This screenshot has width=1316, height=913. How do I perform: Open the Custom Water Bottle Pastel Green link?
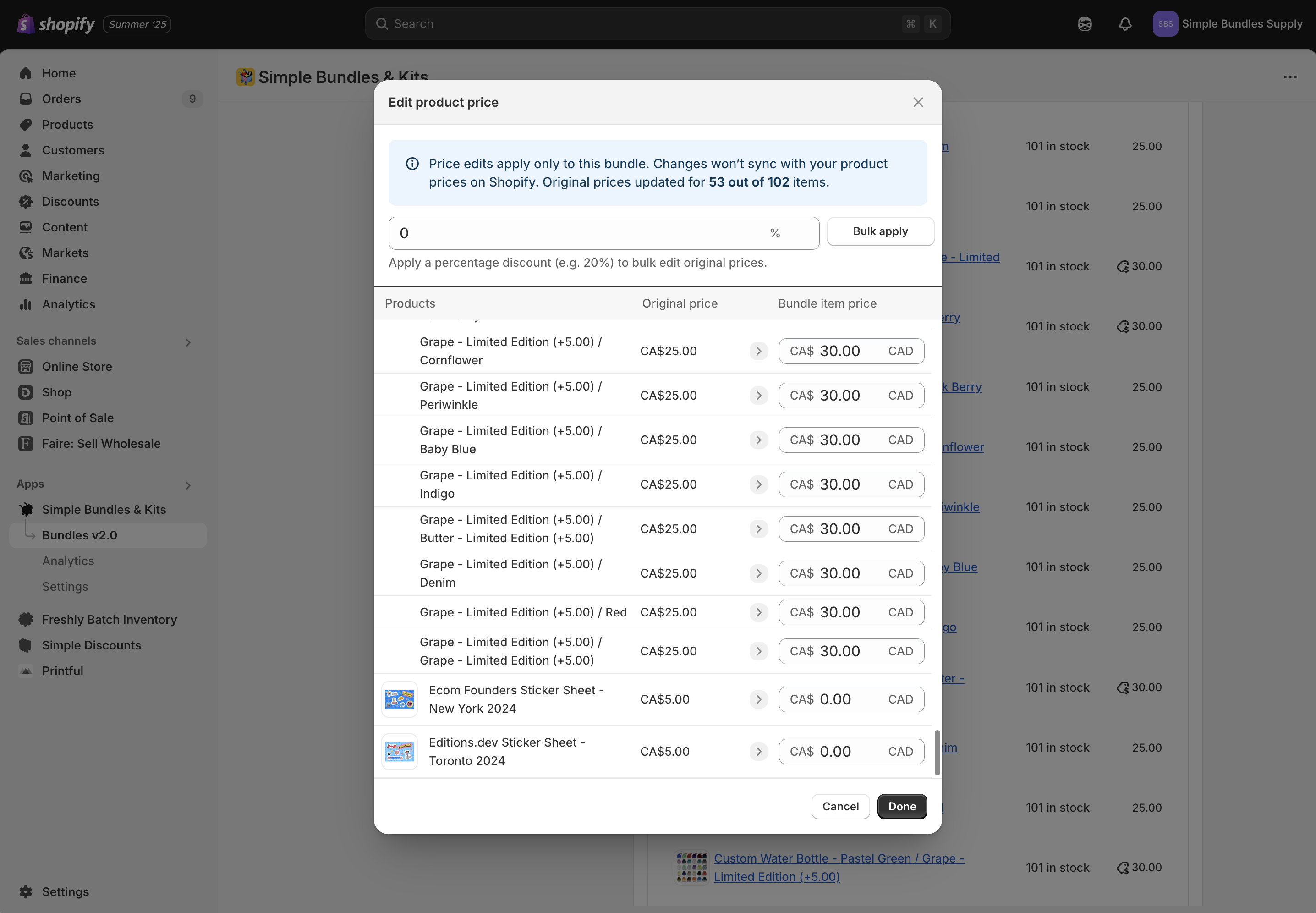click(839, 868)
